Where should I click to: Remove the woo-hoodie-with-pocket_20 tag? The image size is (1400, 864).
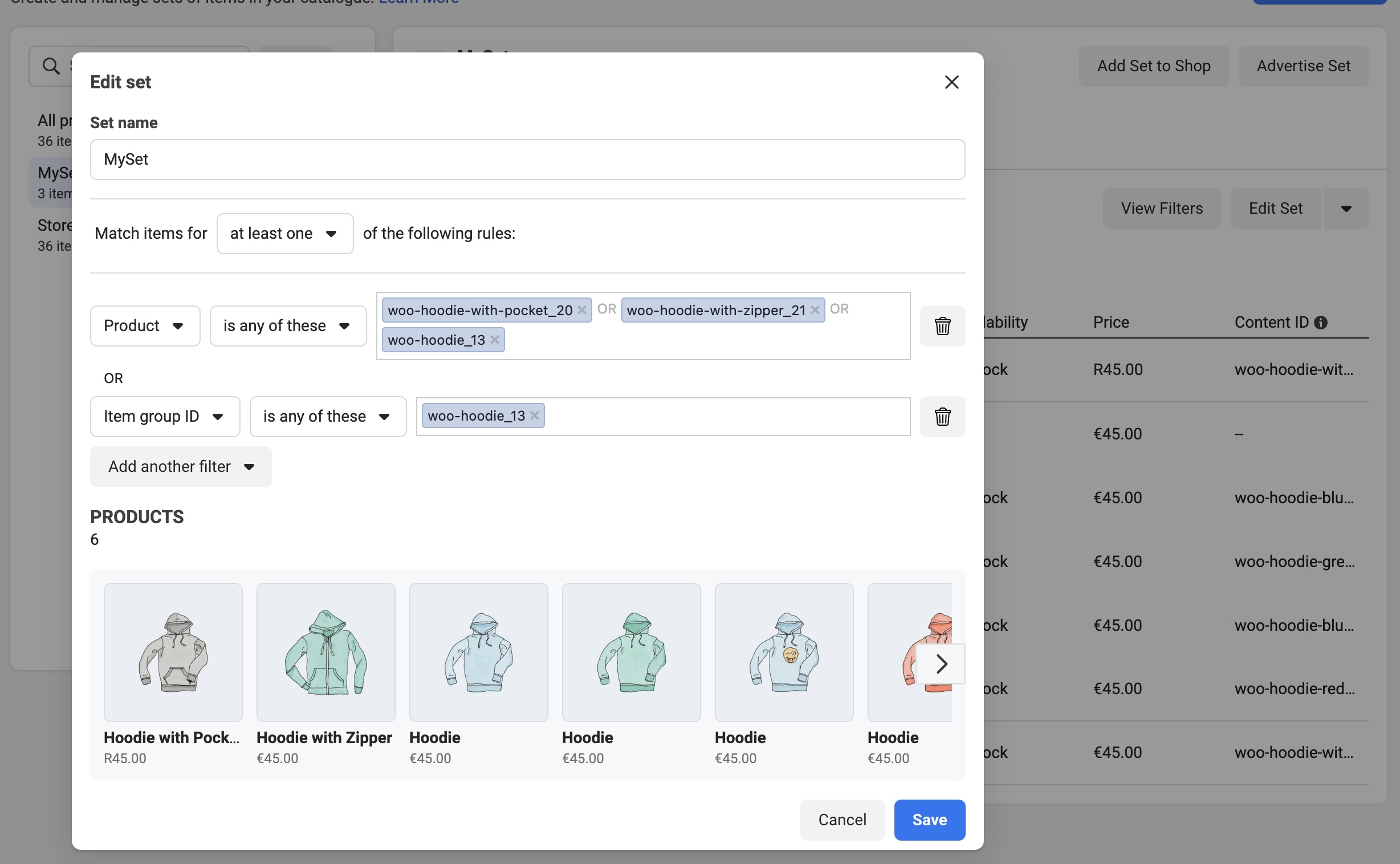(581, 309)
